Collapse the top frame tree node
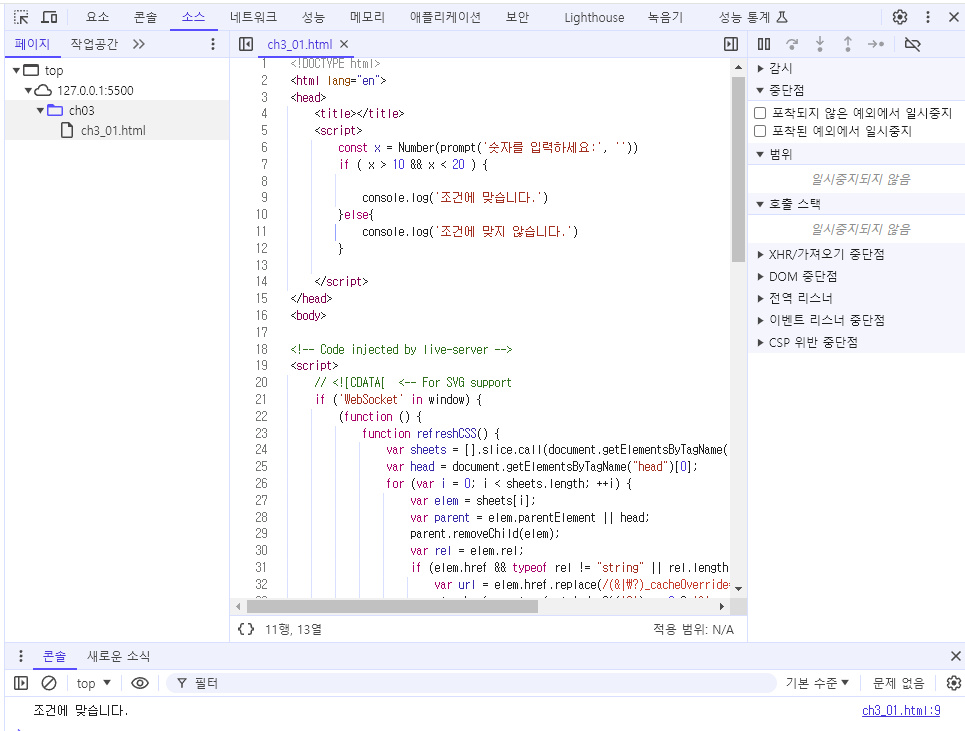This screenshot has height=731, width=965. 17,70
